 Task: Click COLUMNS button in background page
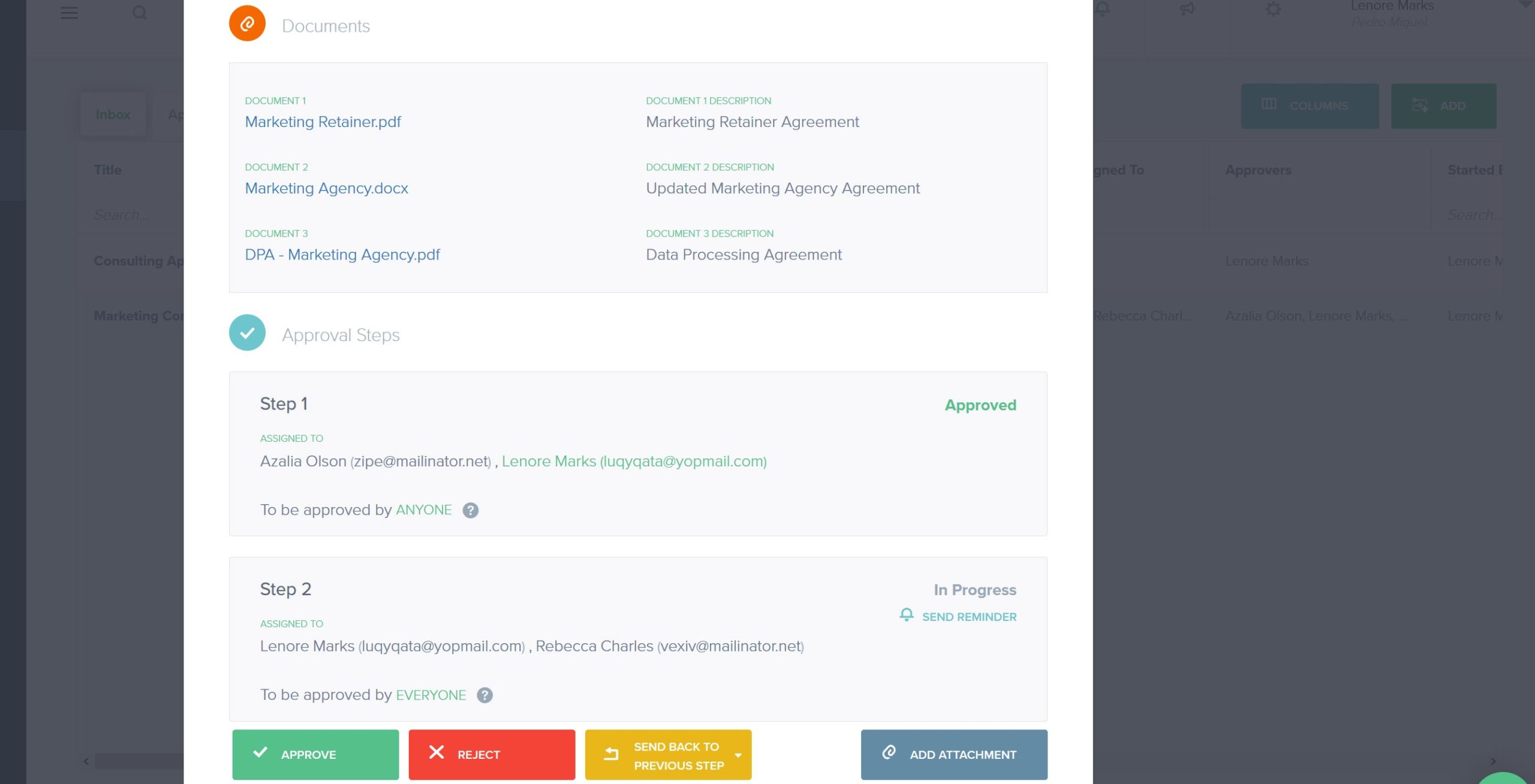(1310, 105)
